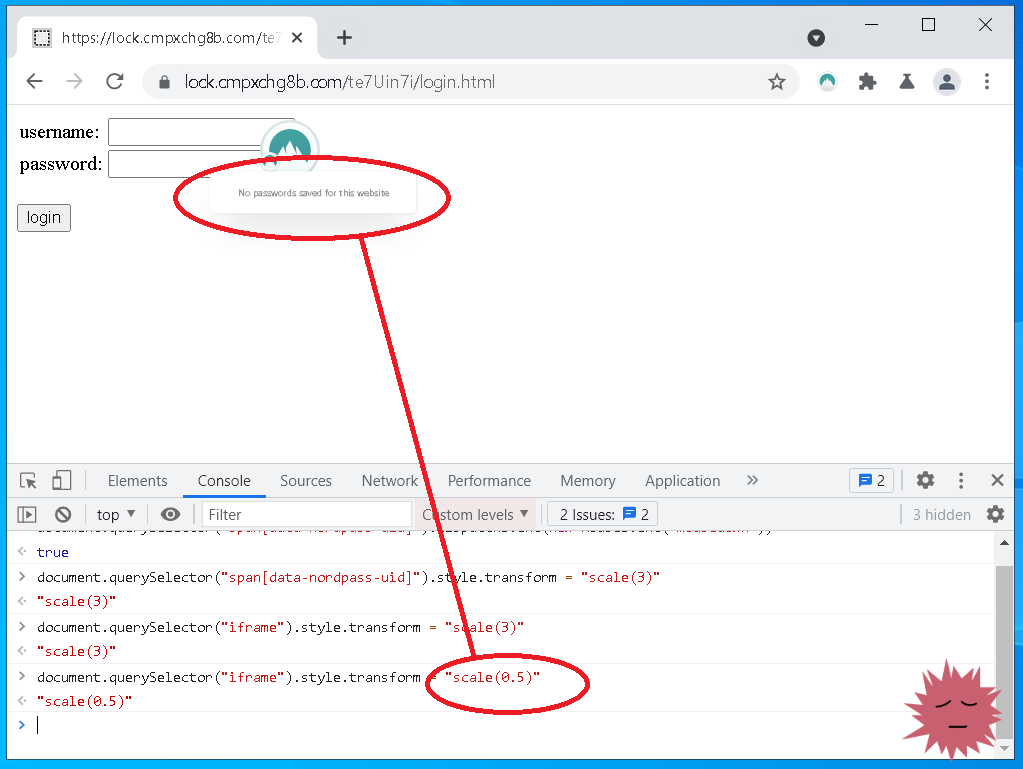Toggle the live expression eye icon
This screenshot has height=769, width=1023.
click(x=170, y=515)
